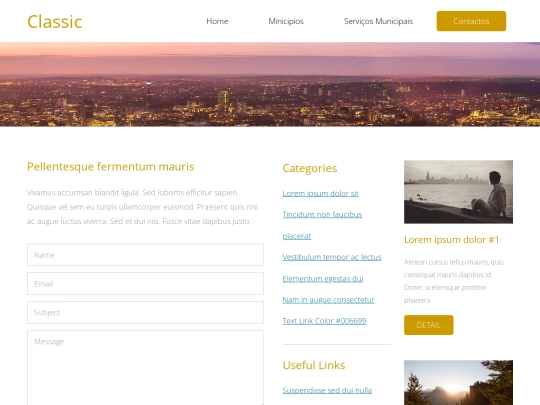This screenshot has width=540, height=405.
Task: Click the Lorem ipsum dolor #1 heading
Action: pos(451,240)
